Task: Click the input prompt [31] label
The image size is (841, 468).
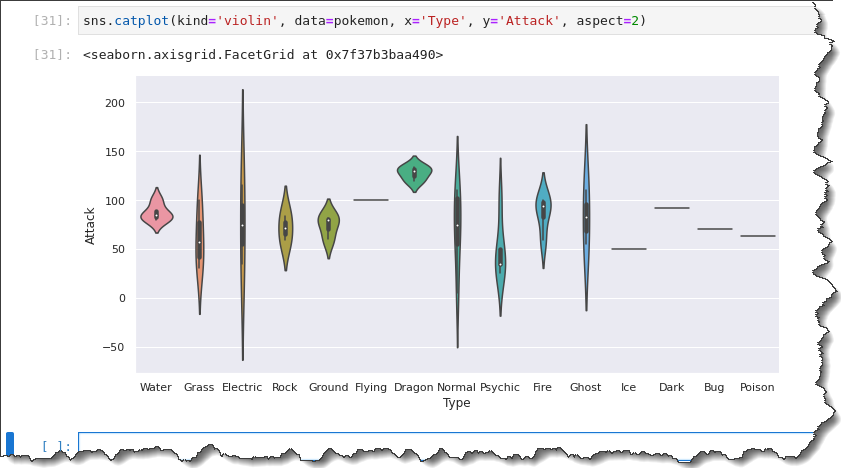Action: click(x=52, y=21)
